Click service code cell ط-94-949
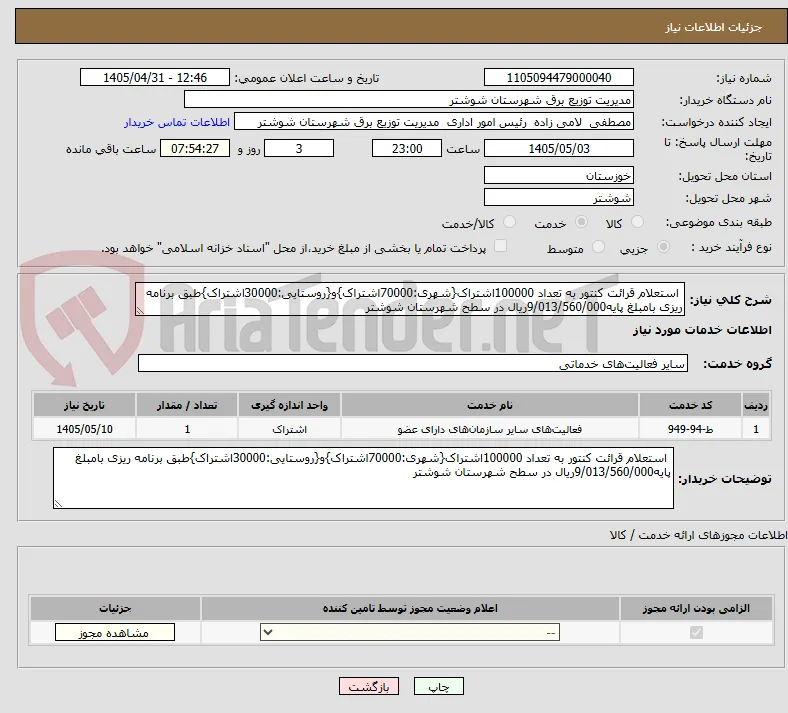788x713 pixels. (x=691, y=429)
